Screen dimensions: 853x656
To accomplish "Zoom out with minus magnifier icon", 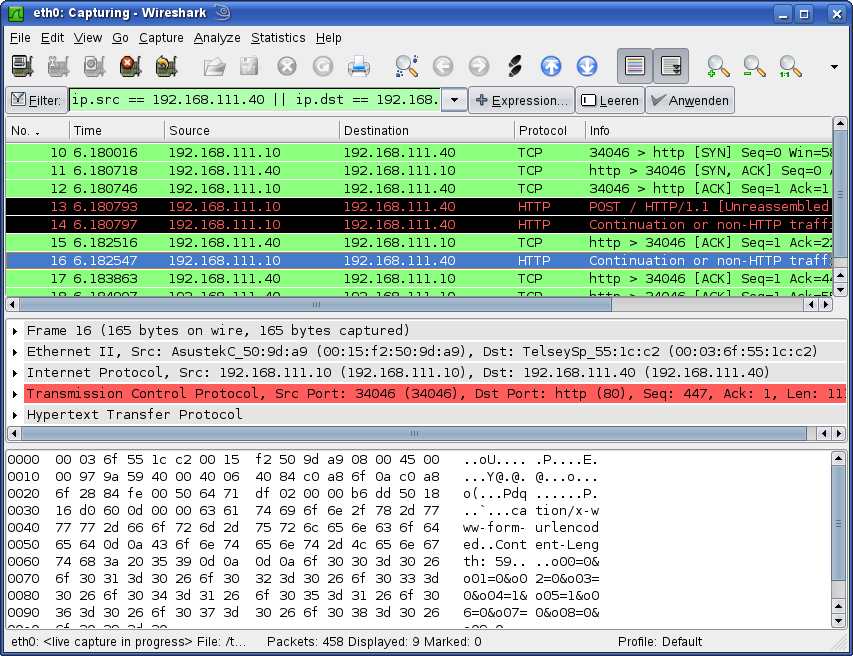I will tap(754, 66).
